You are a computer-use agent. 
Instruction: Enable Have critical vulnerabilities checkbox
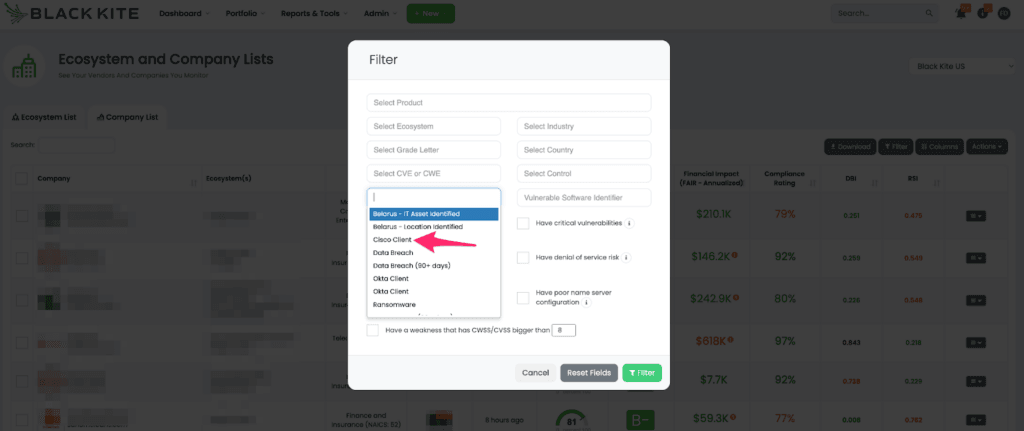pyautogui.click(x=523, y=223)
